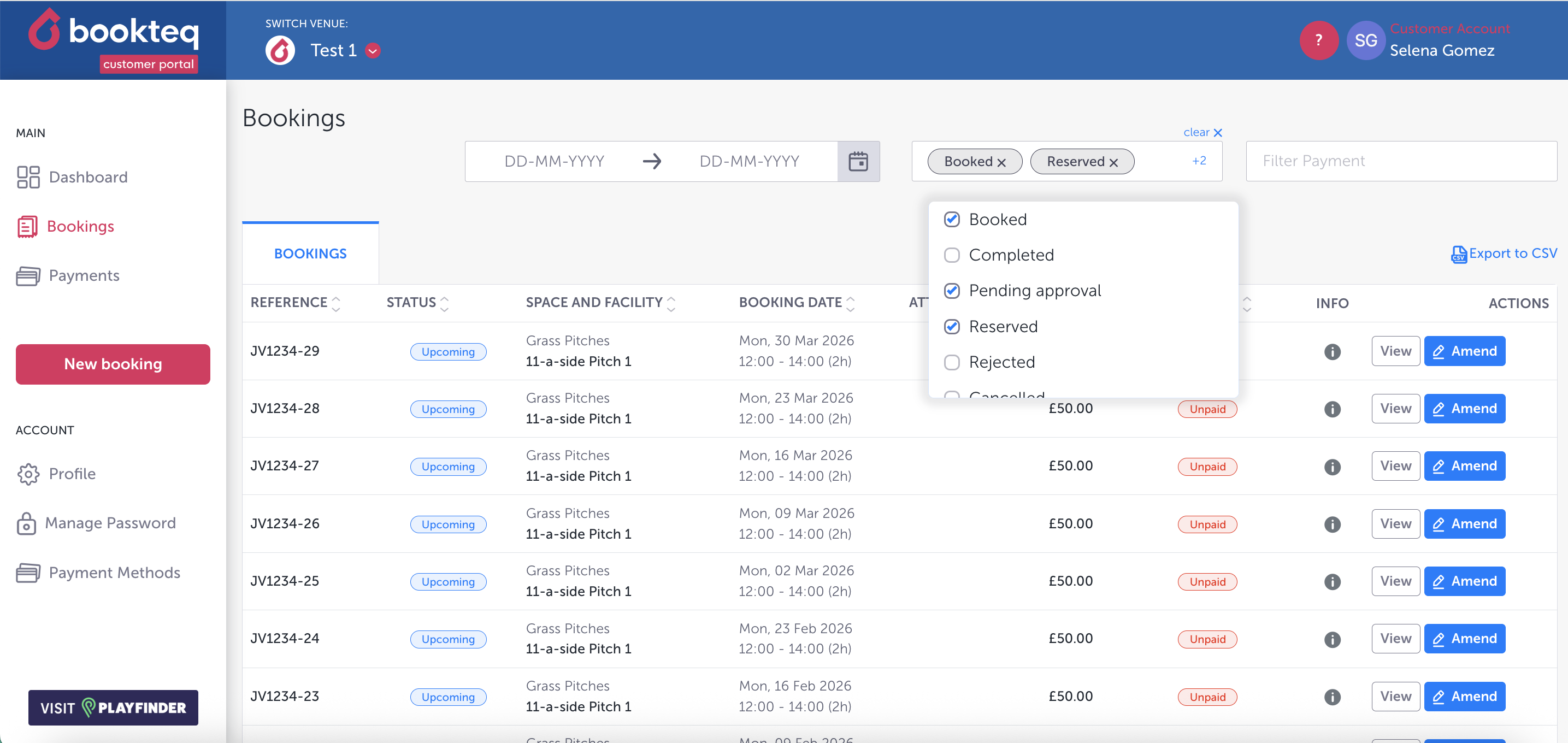Click the New booking button
The height and width of the screenshot is (743, 1568).
[x=113, y=364]
